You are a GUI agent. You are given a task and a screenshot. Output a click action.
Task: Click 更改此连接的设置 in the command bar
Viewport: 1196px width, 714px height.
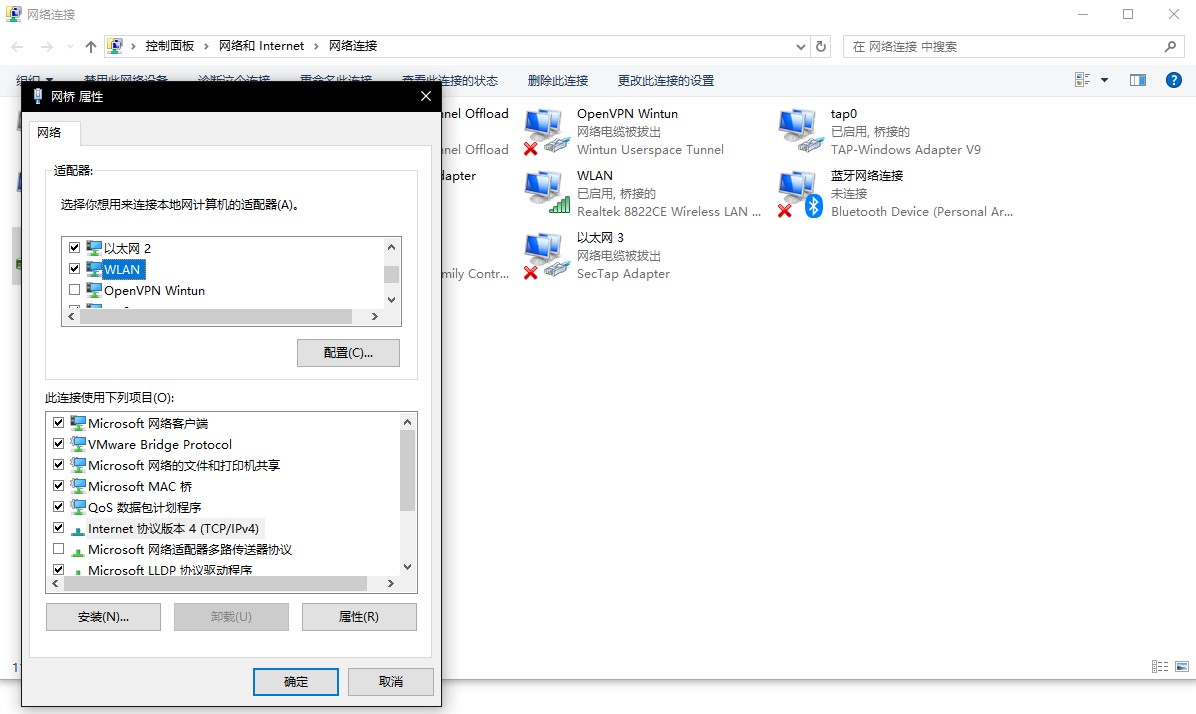pos(665,80)
